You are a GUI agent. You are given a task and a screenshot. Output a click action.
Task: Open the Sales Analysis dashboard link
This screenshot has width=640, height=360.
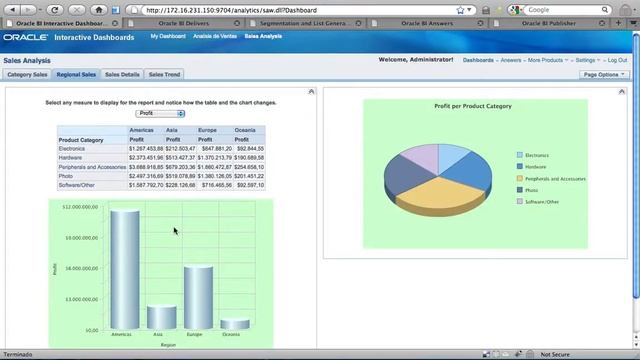[x=263, y=36]
